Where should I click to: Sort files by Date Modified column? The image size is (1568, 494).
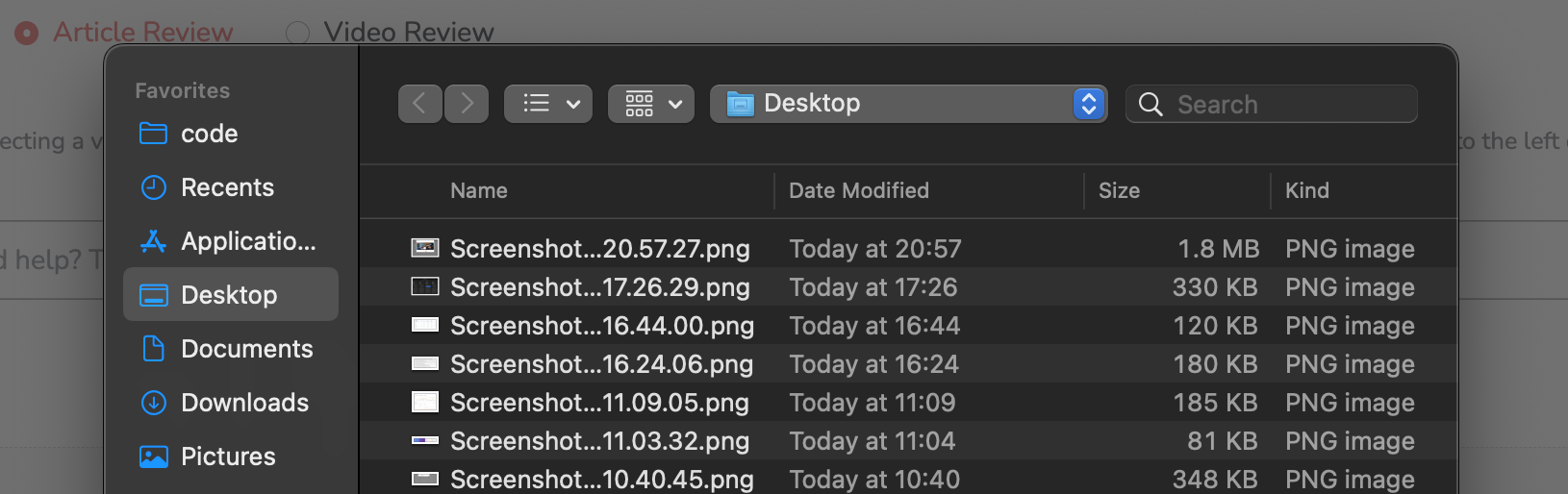coord(859,190)
